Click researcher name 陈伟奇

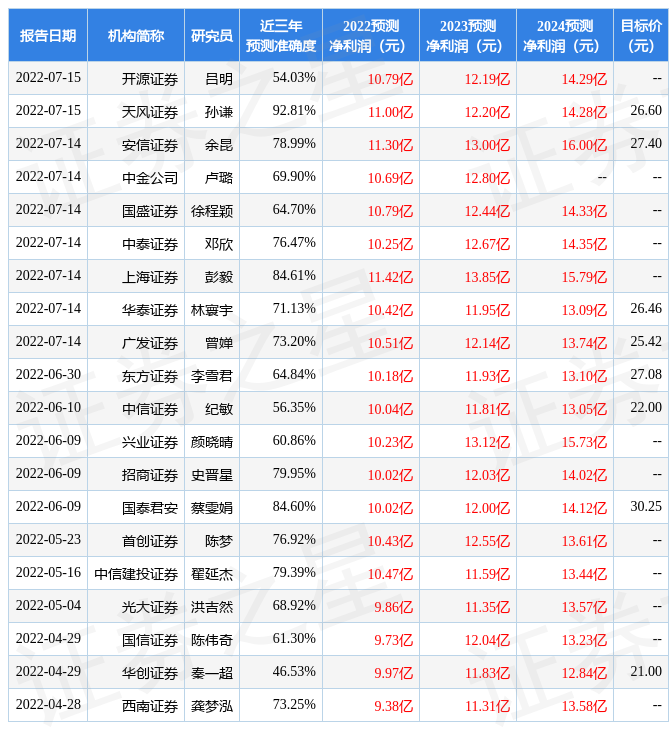click(212, 640)
